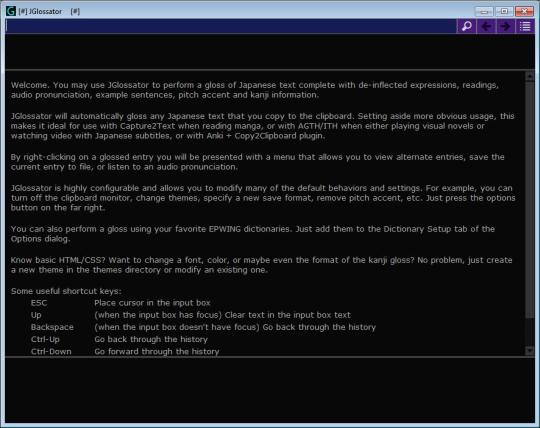This screenshot has height=428, width=540.
Task: Click the 'Ctrl-Down' shortcut key label
Action: pyautogui.click(x=51, y=352)
